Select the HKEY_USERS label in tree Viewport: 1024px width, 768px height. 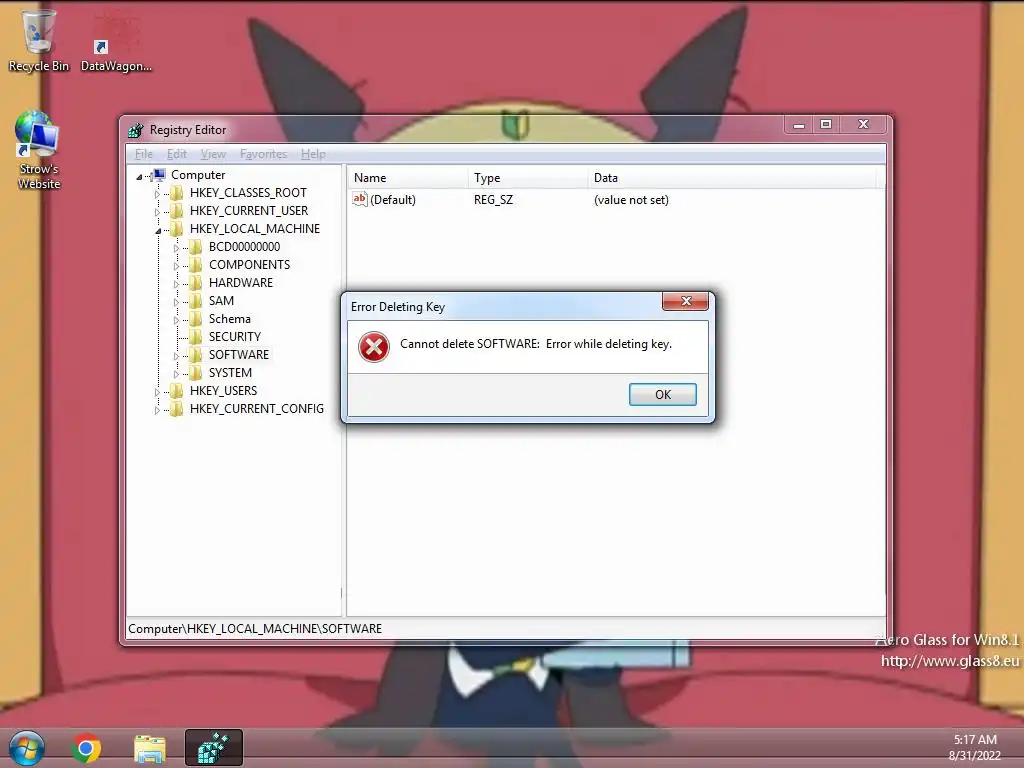point(223,391)
